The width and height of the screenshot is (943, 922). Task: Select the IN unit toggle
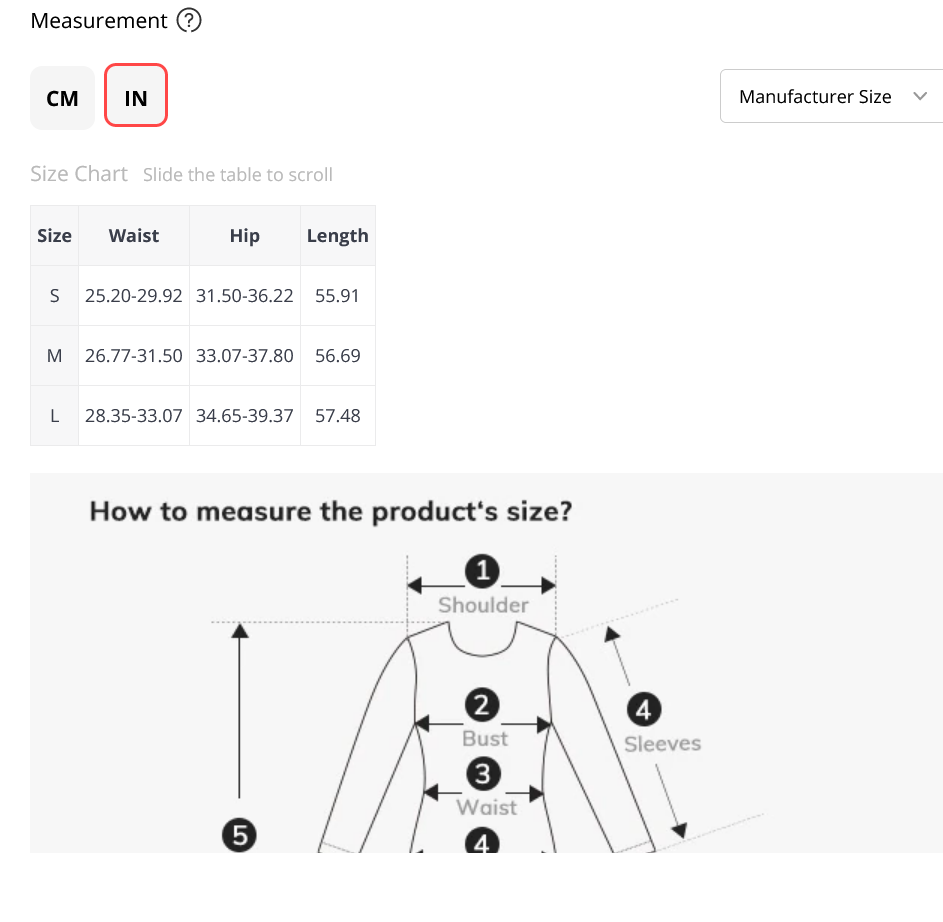tap(136, 95)
